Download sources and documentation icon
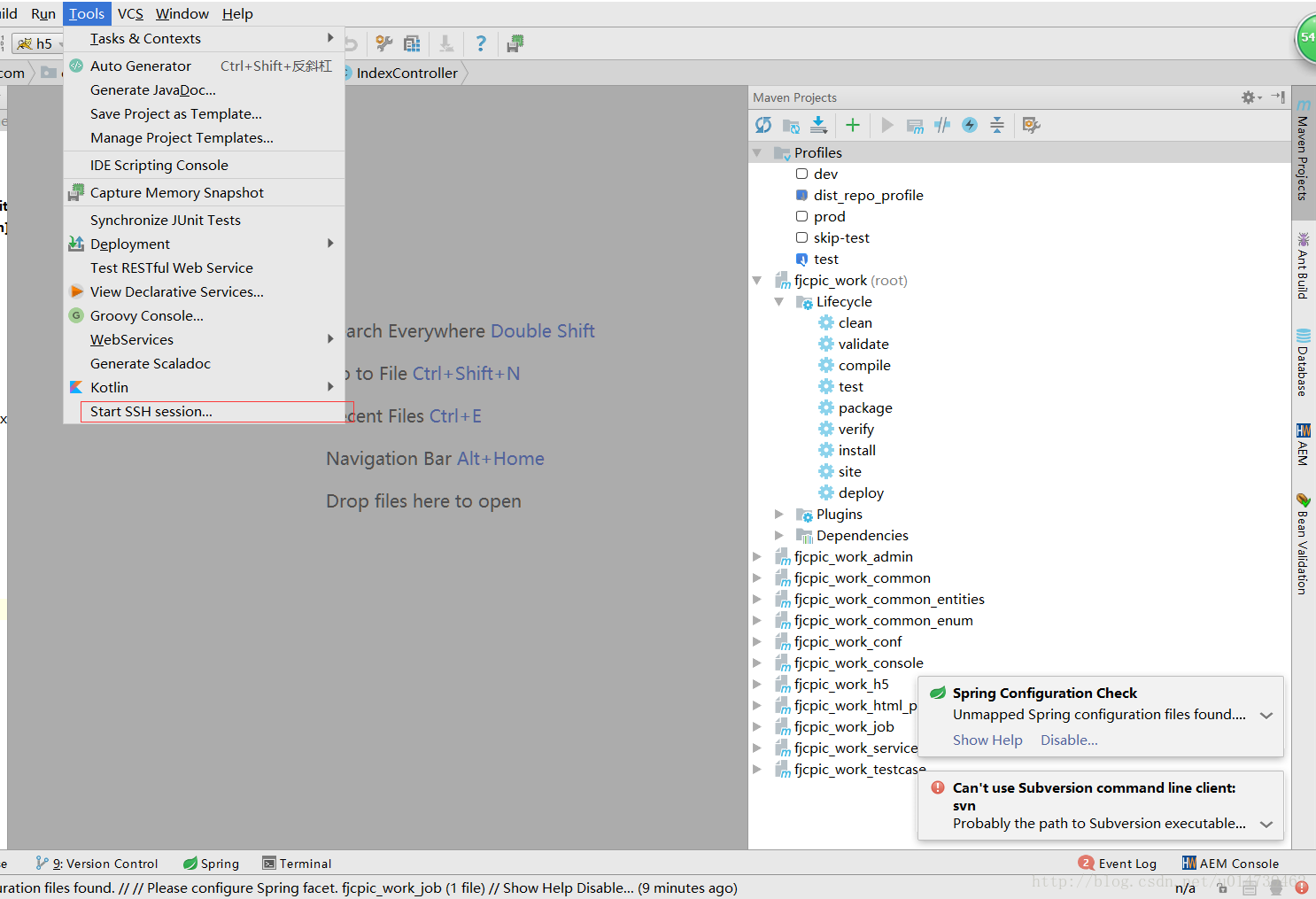 [x=819, y=125]
